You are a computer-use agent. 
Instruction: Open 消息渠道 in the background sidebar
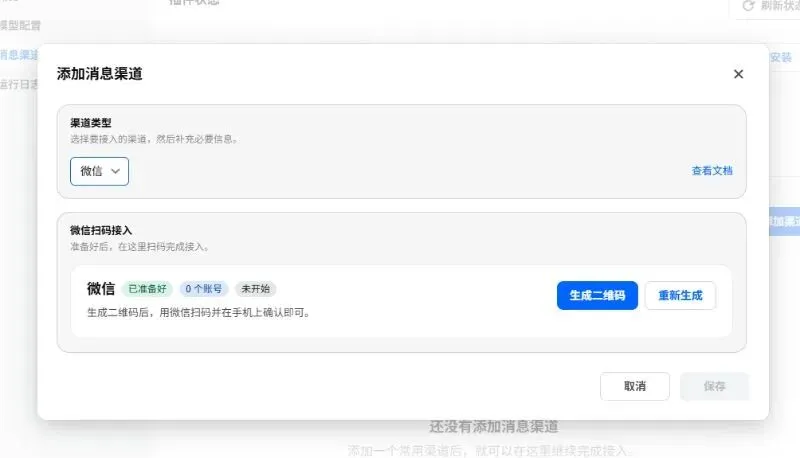pyautogui.click(x=19, y=55)
